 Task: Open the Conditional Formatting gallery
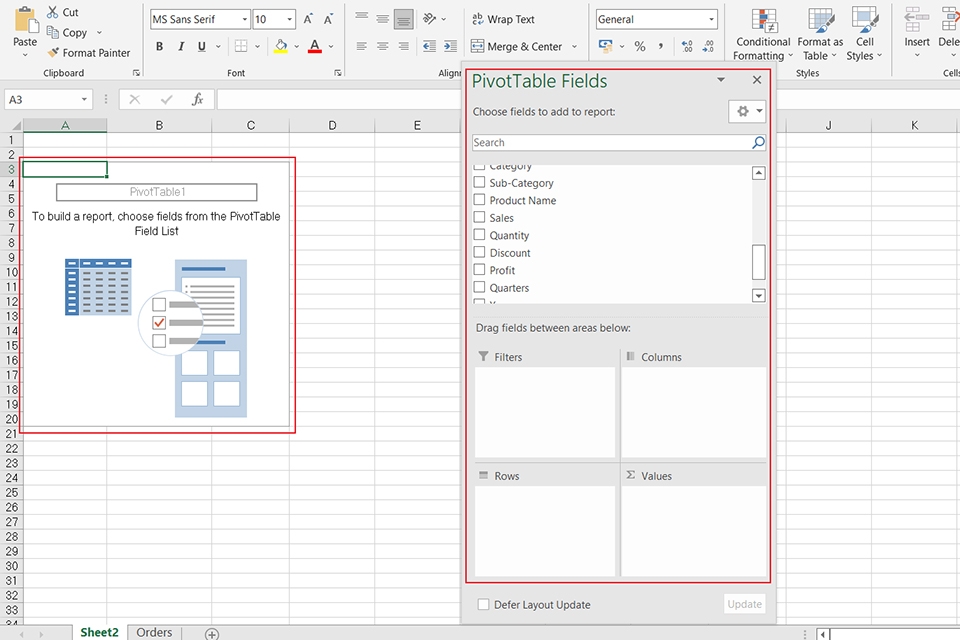(763, 35)
